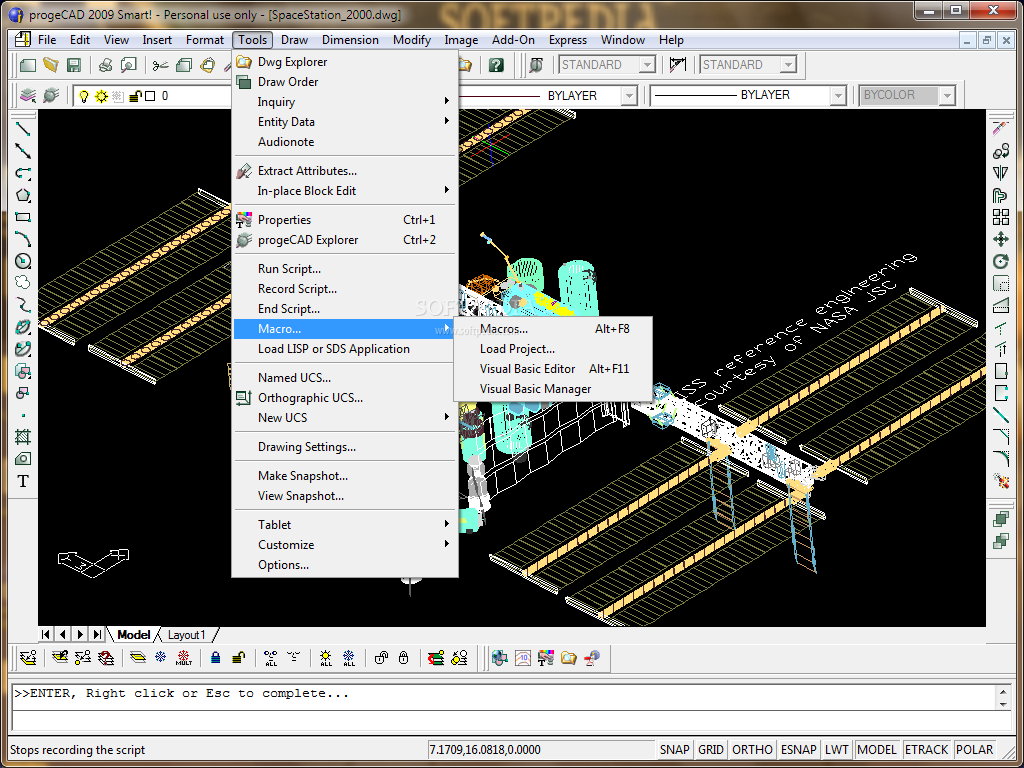
Task: Select the Text tool (T icon)
Action: (x=23, y=481)
